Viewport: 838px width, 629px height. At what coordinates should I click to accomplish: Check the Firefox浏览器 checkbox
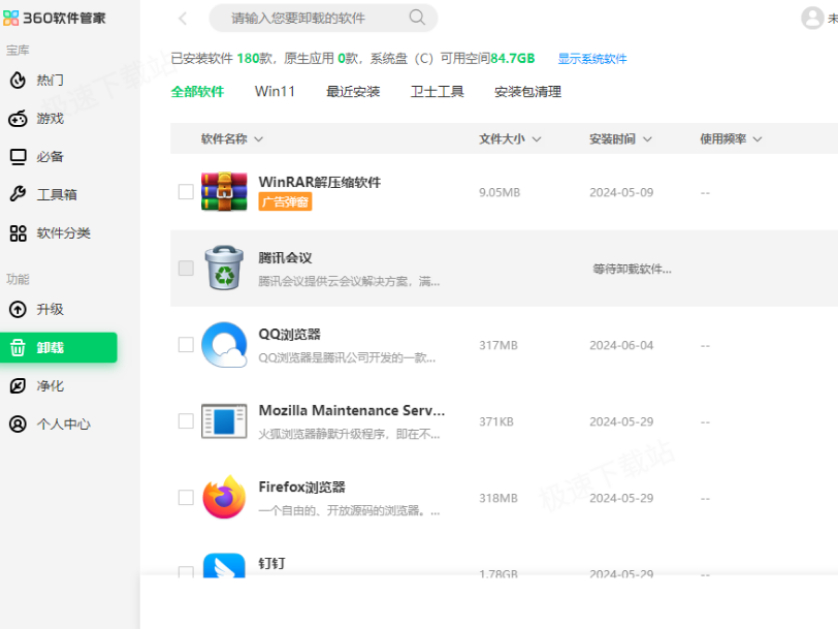click(186, 498)
